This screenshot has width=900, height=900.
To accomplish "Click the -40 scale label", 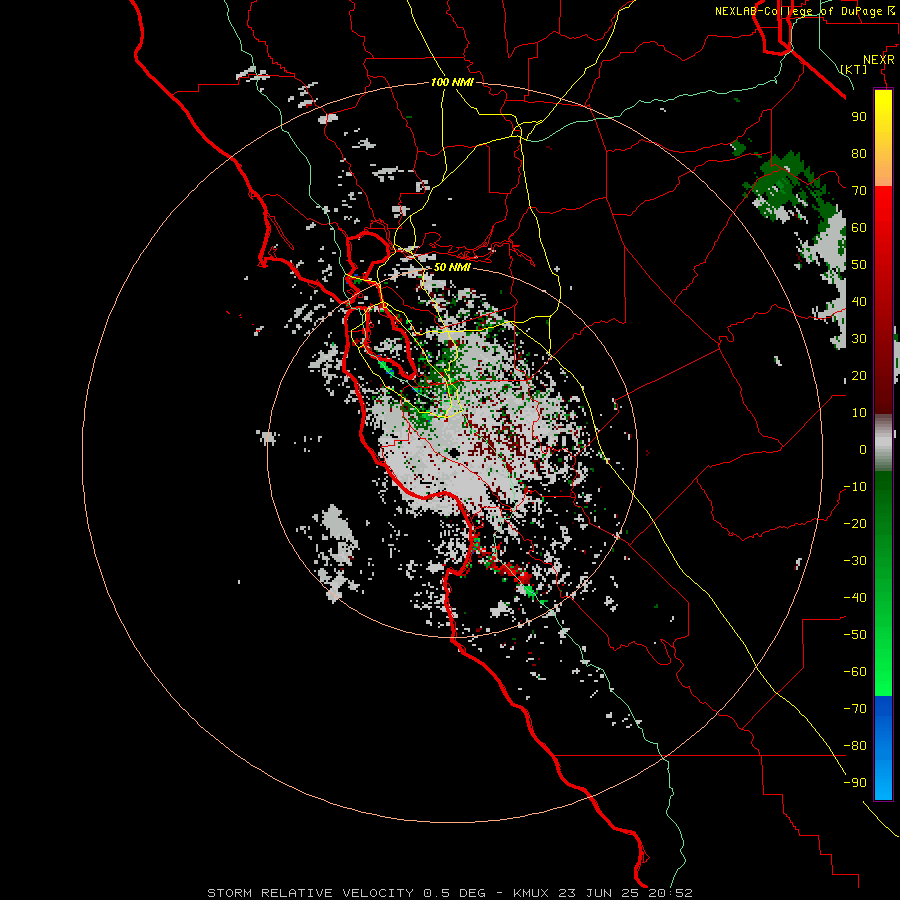I will coord(855,598).
